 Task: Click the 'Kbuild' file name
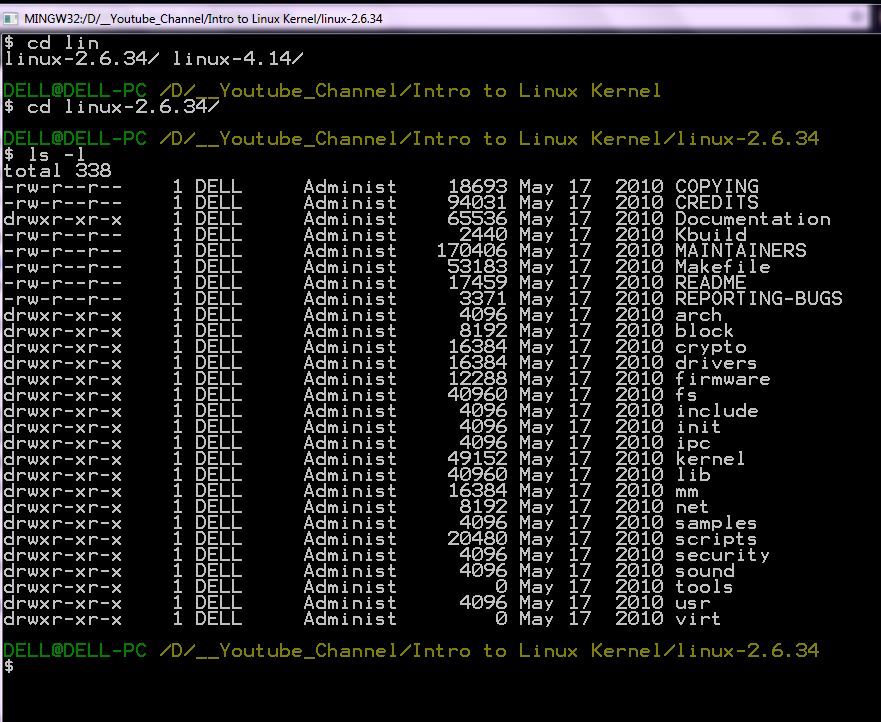click(x=711, y=234)
